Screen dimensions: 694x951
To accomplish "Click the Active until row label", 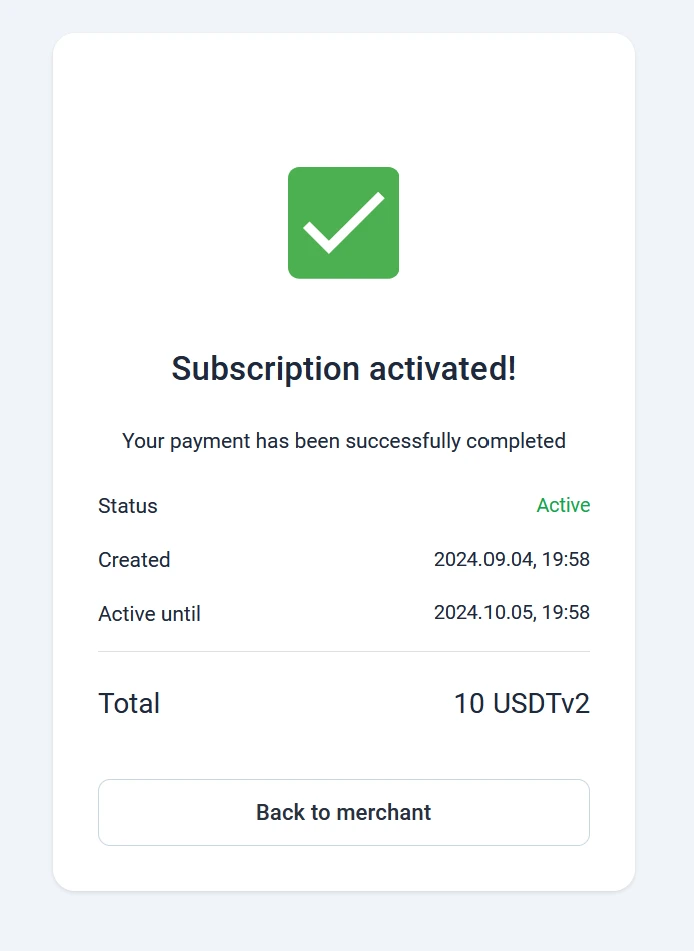I will pos(149,614).
